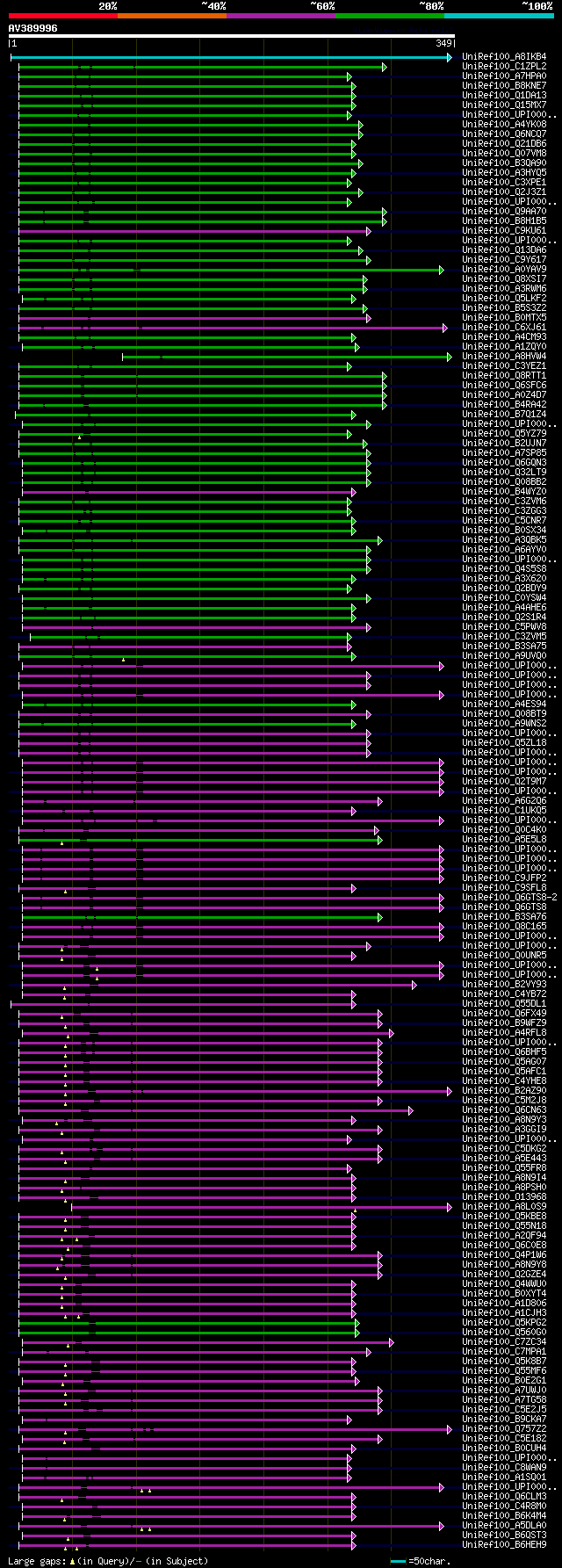Select hit UniRef100_Q9AA70
This screenshot has height=1568, width=562.
tap(505, 212)
